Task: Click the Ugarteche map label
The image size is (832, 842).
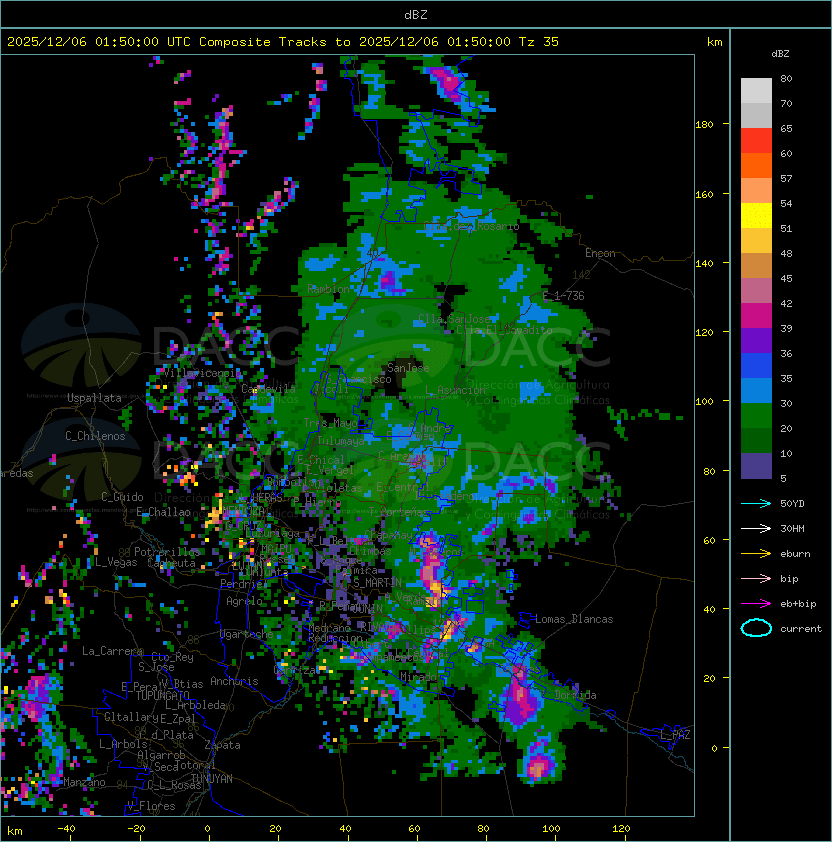Action: (x=247, y=634)
